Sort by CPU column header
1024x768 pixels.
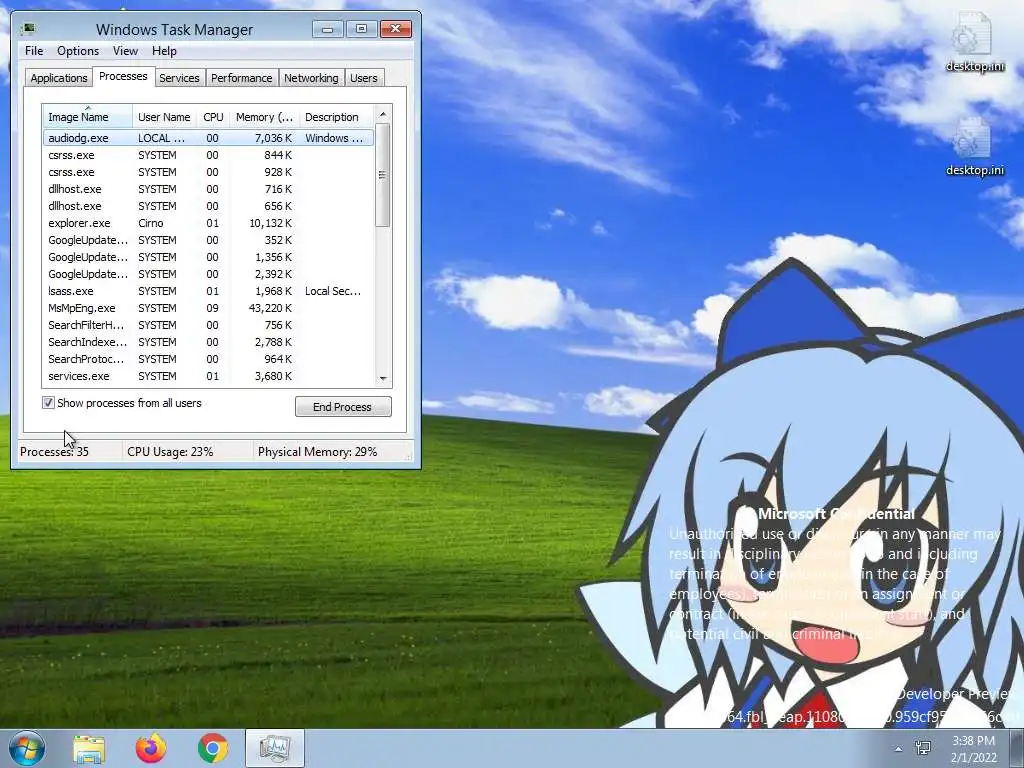pyautogui.click(x=213, y=117)
